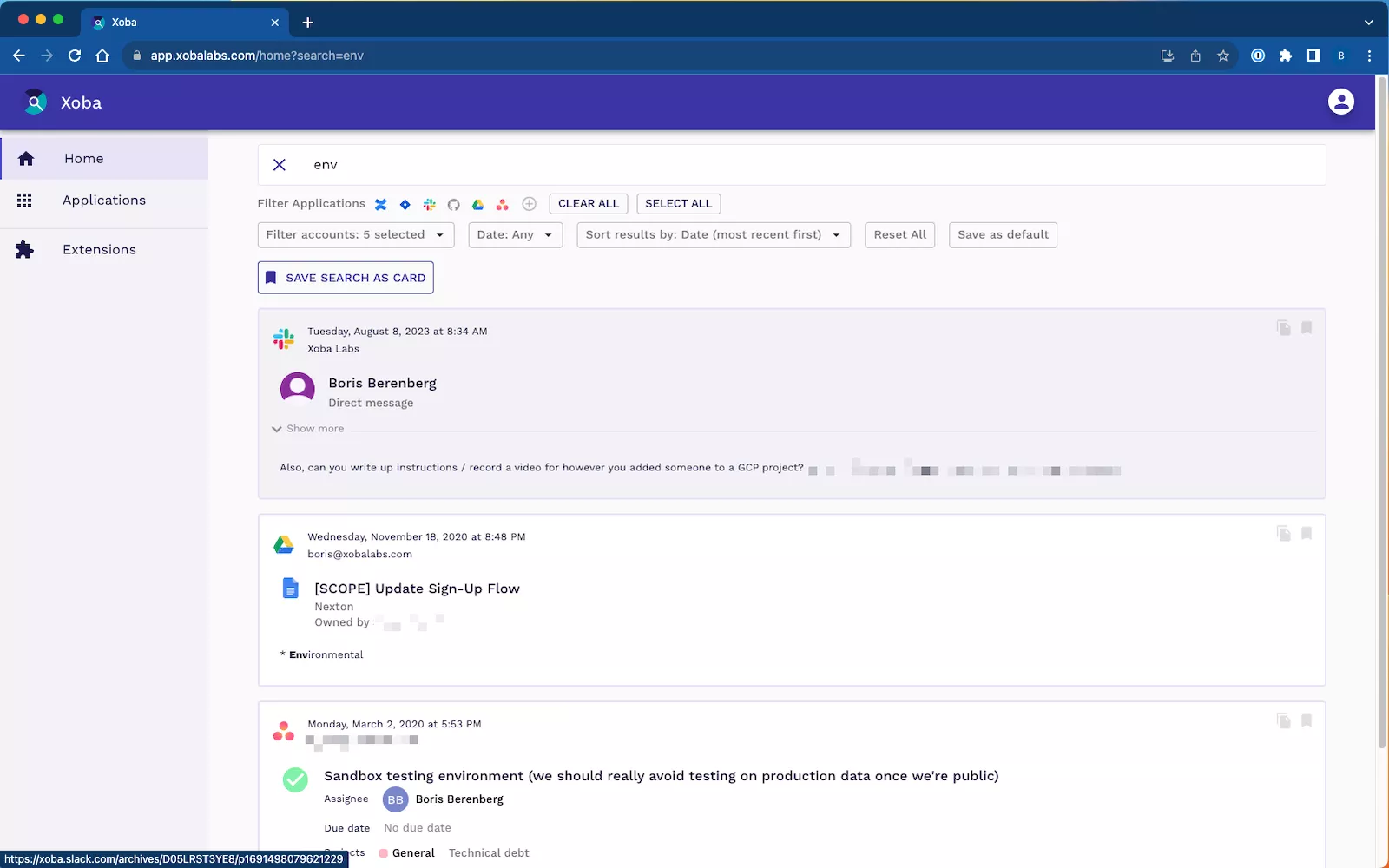Copy the Boris Berenberg Slack result
Image resolution: width=1389 pixels, height=868 pixels.
pos(1283,328)
